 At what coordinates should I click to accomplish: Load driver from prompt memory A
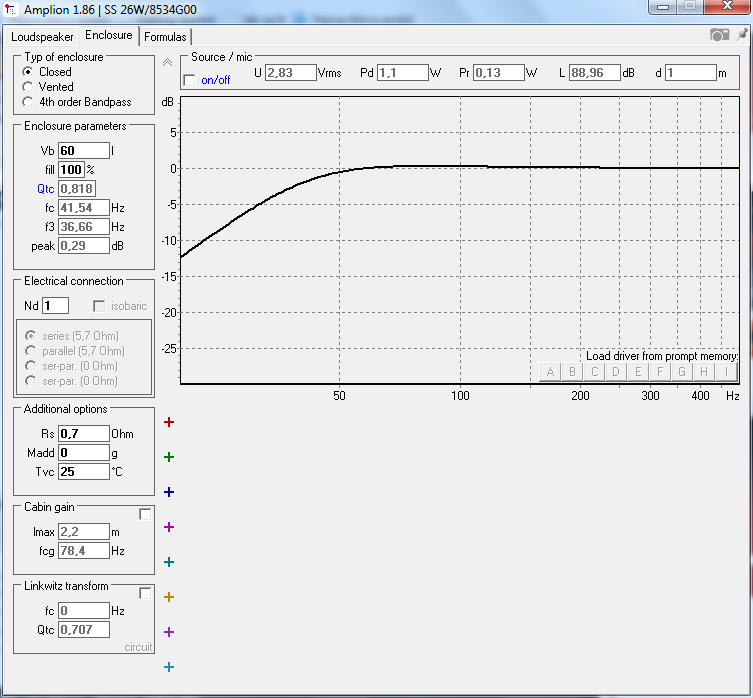pyautogui.click(x=550, y=372)
